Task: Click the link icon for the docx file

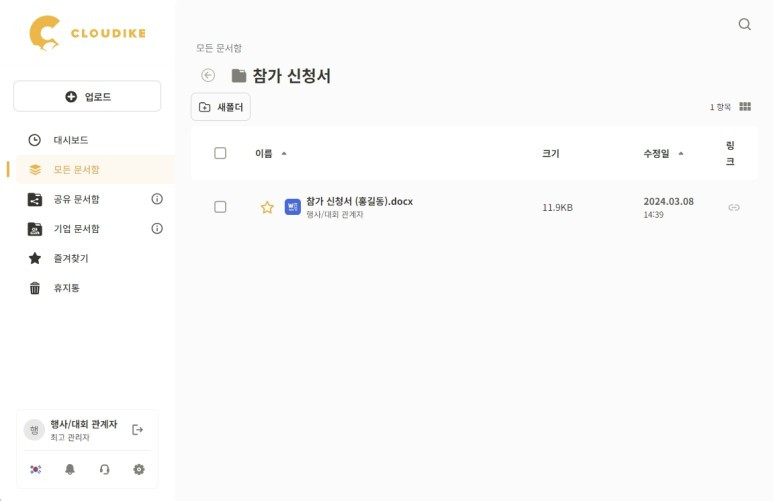Action: [x=734, y=207]
